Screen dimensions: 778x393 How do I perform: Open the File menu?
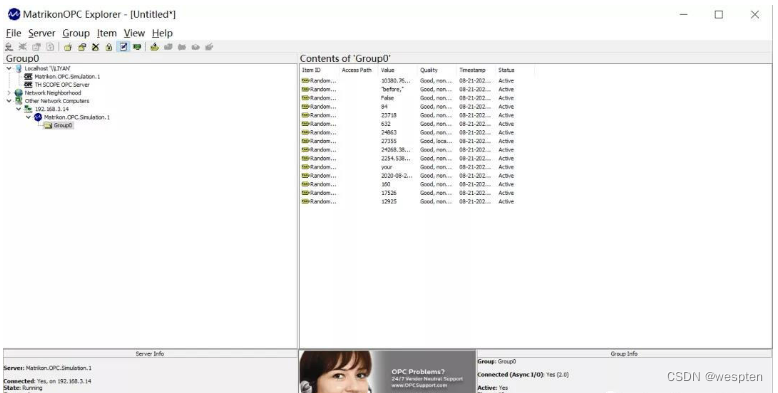pos(13,33)
